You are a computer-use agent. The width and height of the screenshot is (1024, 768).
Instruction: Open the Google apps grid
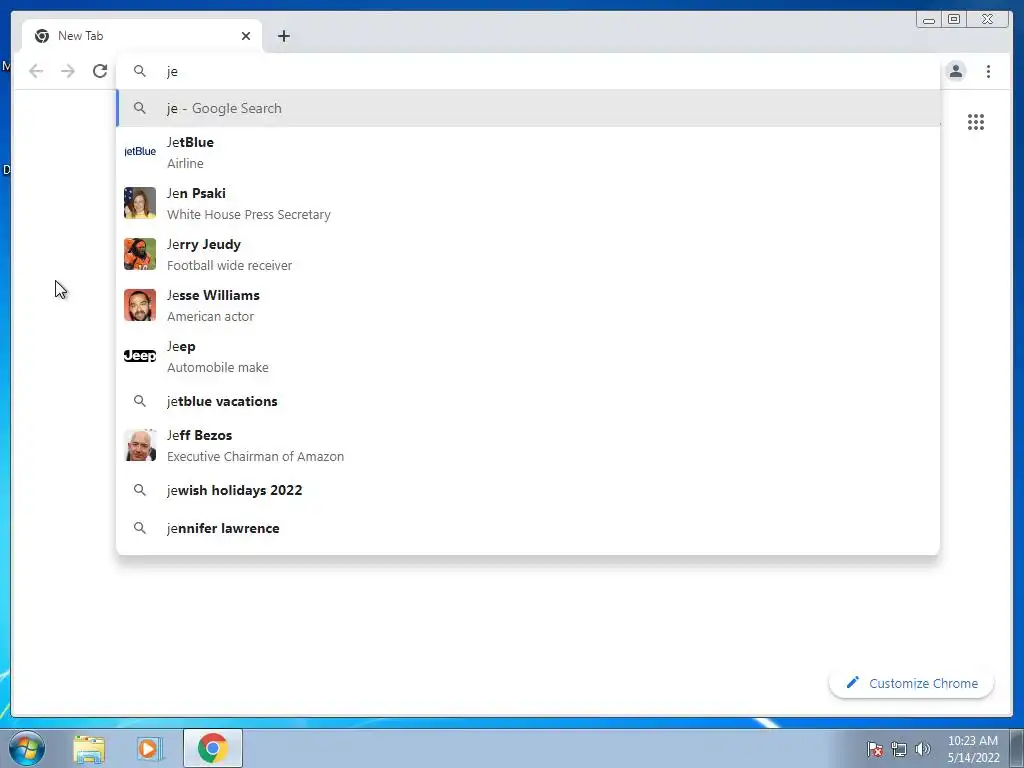tap(976, 122)
